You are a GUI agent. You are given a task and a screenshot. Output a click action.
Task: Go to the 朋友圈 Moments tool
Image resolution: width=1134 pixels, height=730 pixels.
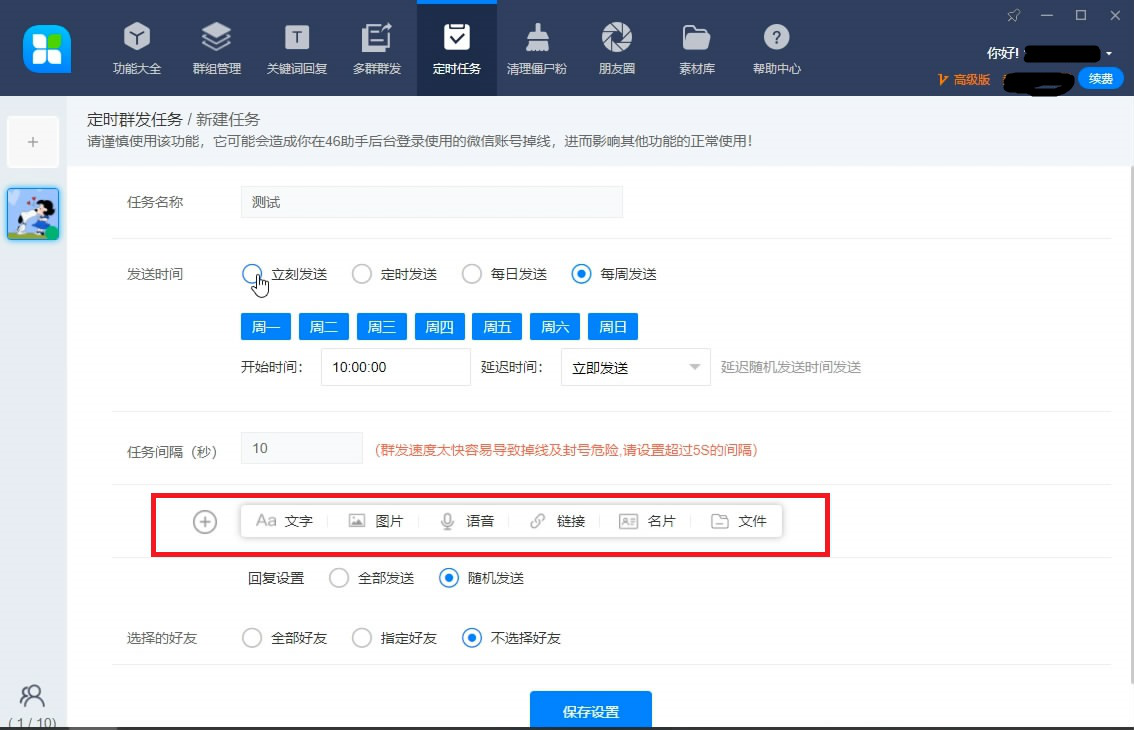616,47
